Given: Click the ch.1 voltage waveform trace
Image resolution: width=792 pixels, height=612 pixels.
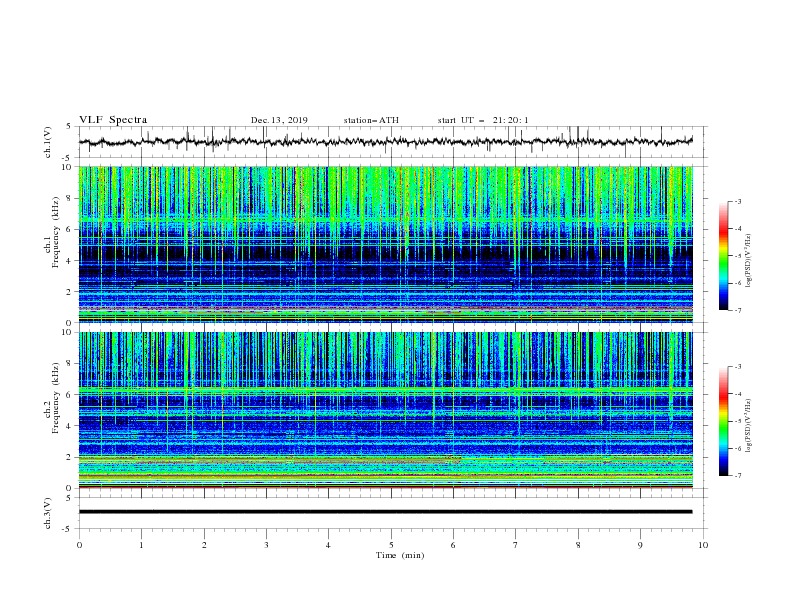Looking at the screenshot, I should (x=385, y=142).
